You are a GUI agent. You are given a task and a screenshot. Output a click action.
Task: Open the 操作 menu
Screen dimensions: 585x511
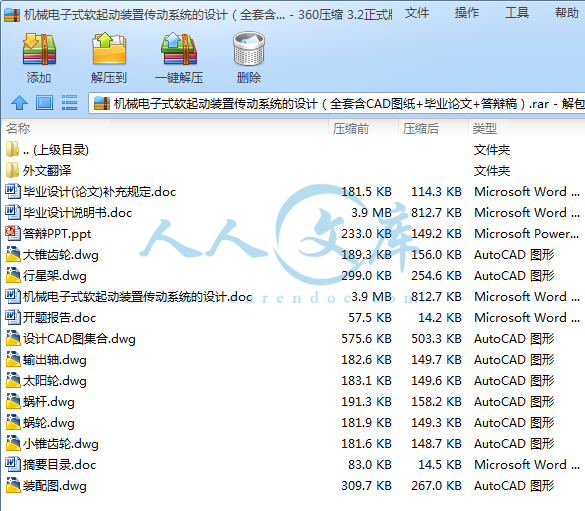(467, 13)
